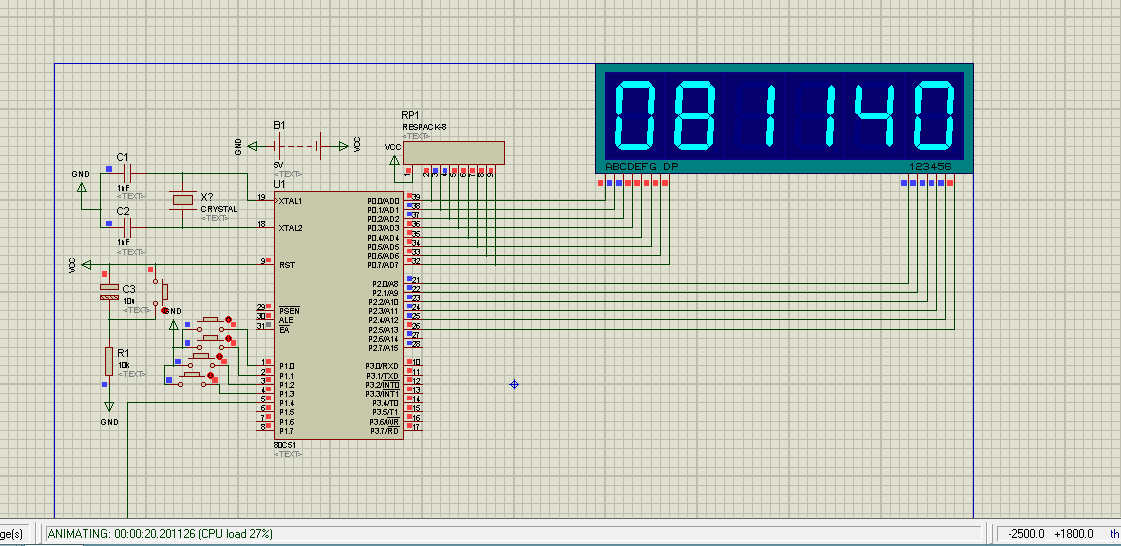Select the crystal oscillator X? symbol
This screenshot has width=1121, height=546.
pos(182,200)
